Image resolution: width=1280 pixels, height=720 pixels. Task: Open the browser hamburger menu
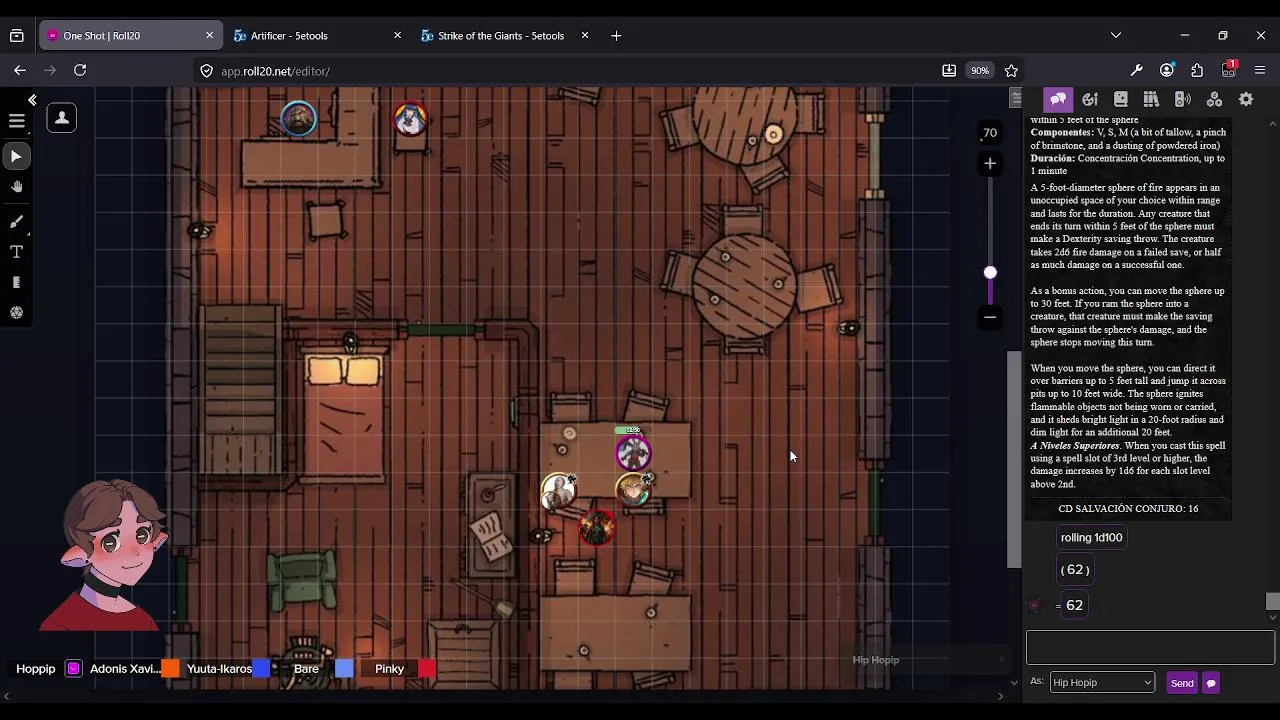[x=1260, y=70]
